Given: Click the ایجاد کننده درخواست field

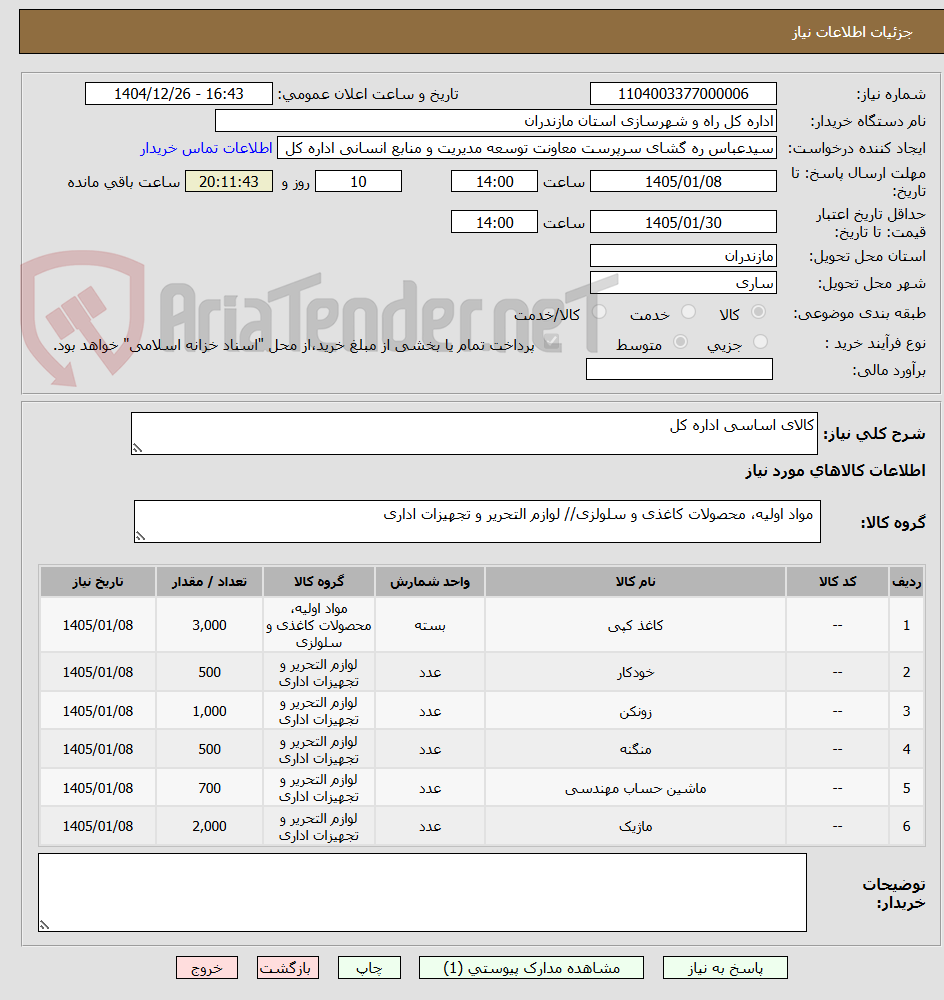Looking at the screenshot, I should point(527,148).
